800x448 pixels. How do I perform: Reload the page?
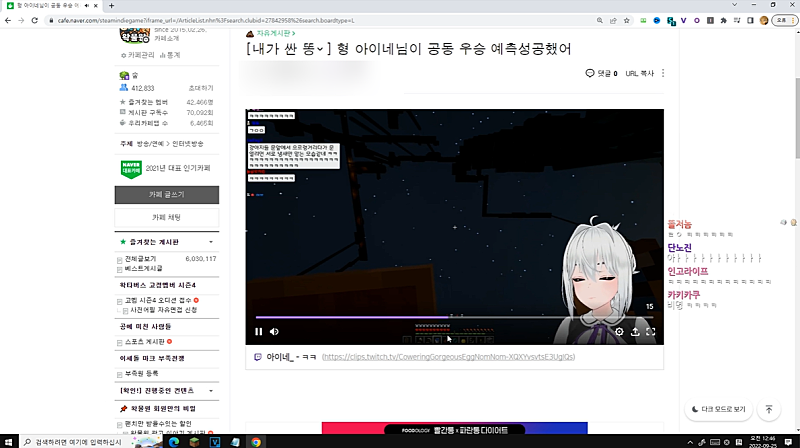tap(35, 20)
